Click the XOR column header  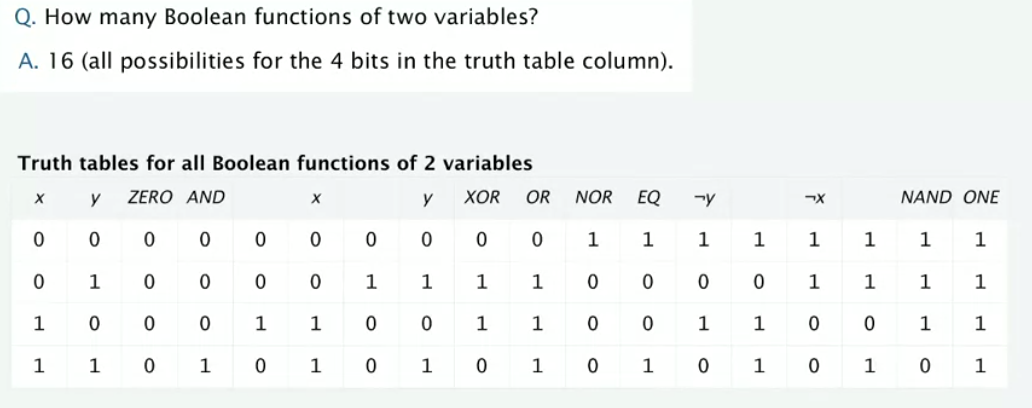[482, 197]
